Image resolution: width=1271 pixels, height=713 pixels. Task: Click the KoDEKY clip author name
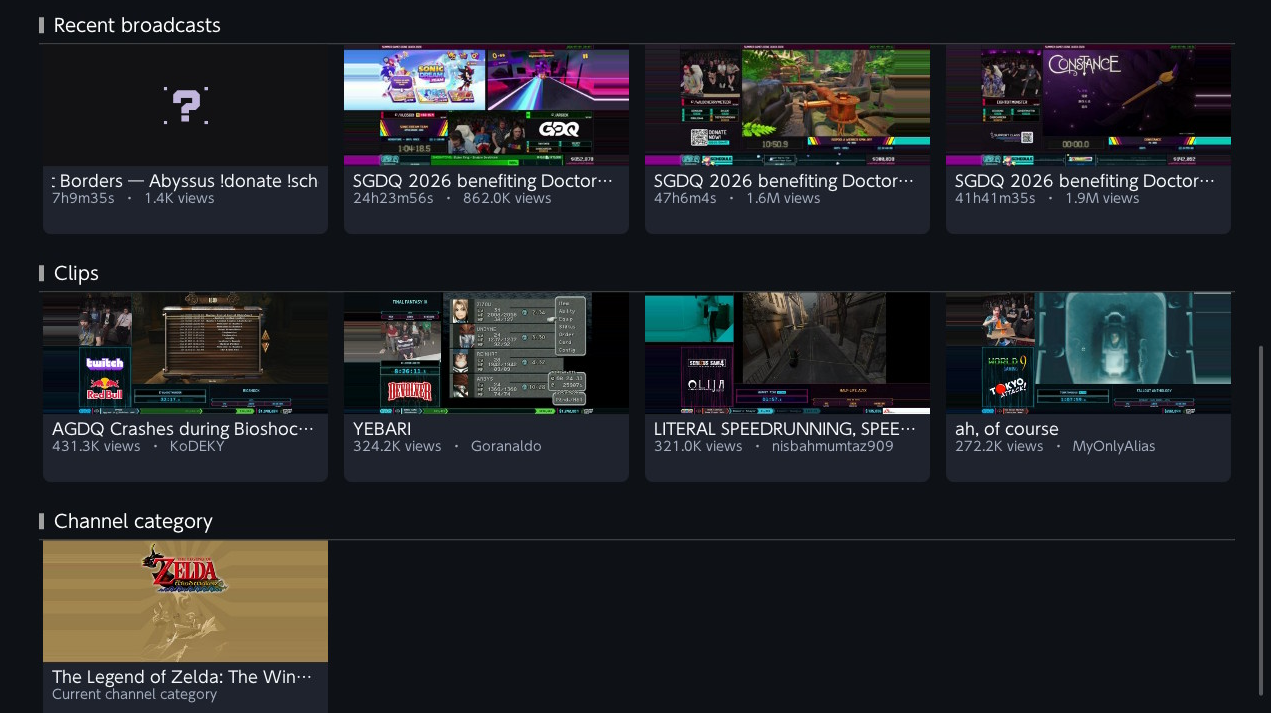(x=197, y=446)
